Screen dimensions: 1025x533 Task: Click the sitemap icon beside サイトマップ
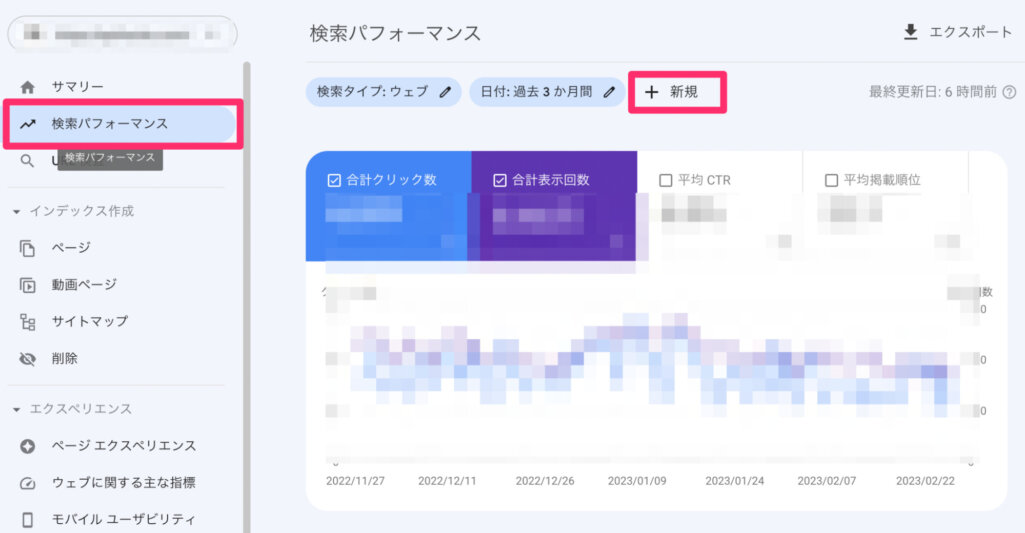[27, 321]
